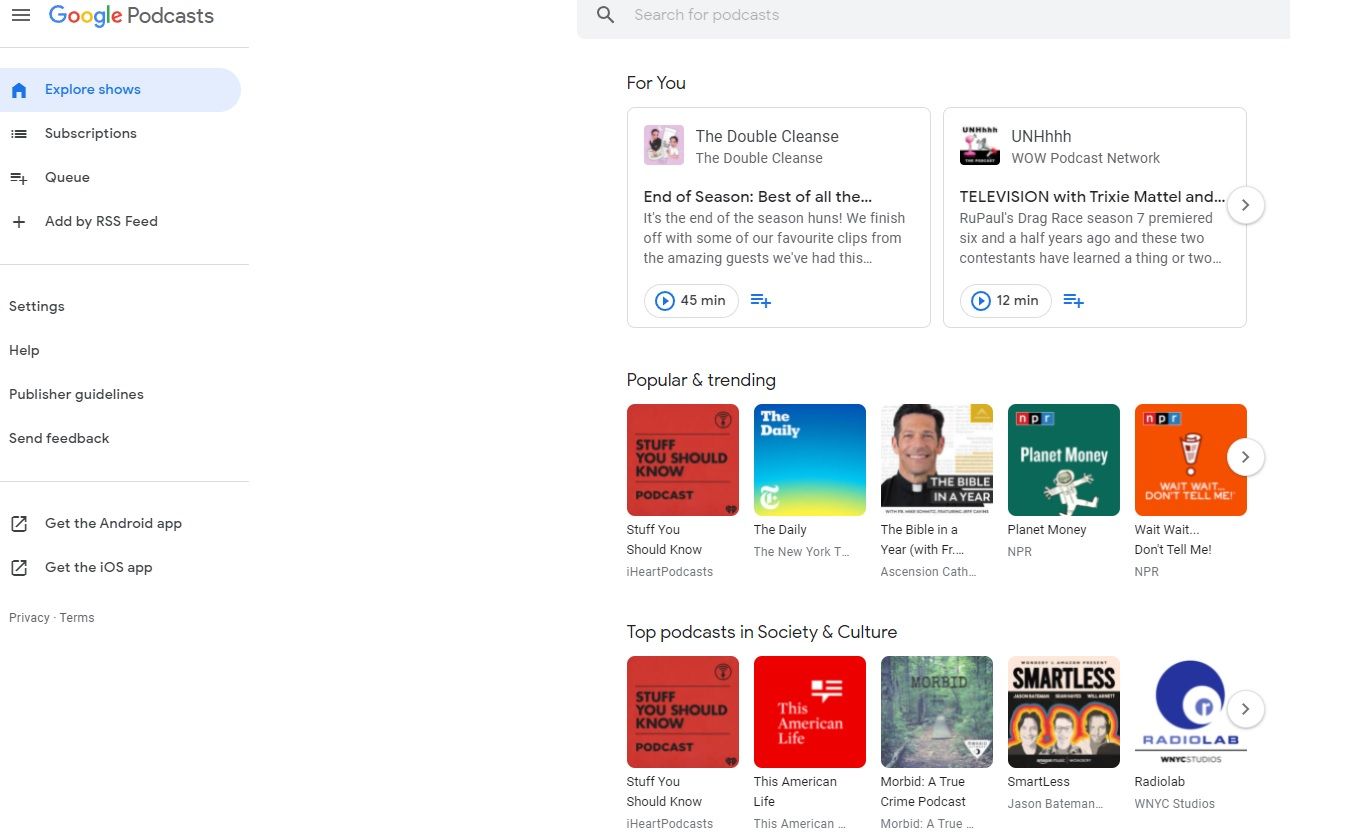Click the 'Planet Money' title below artwork
Screen dimensions: 1349x839
point(1047,530)
